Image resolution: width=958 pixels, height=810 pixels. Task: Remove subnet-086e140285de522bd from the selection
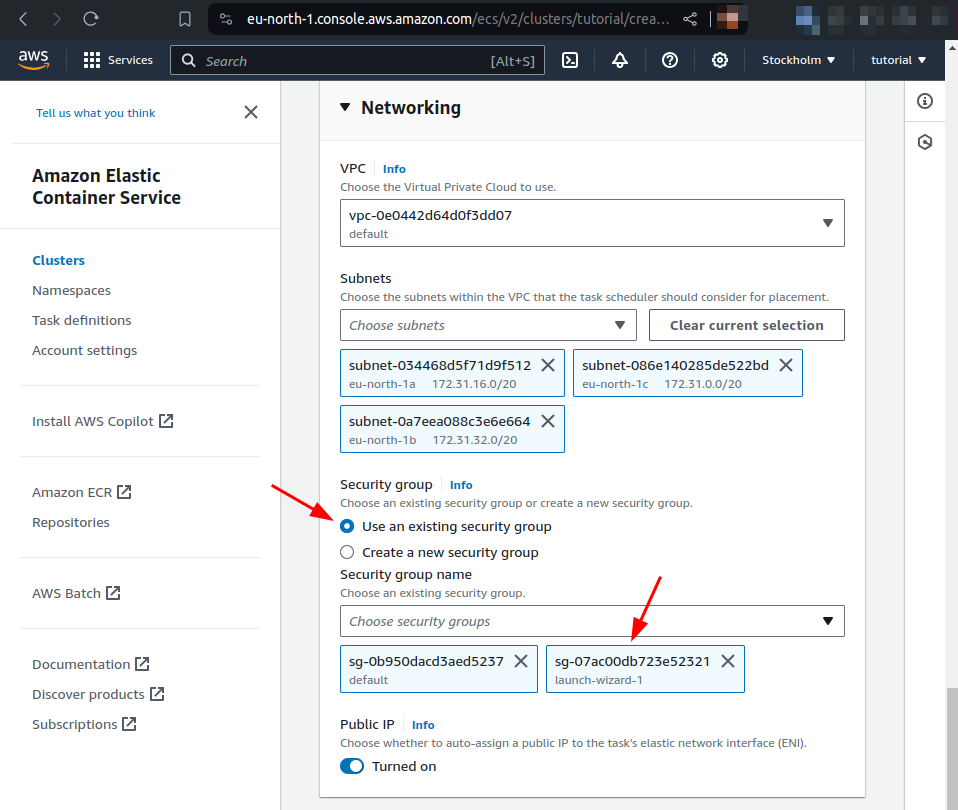(786, 365)
